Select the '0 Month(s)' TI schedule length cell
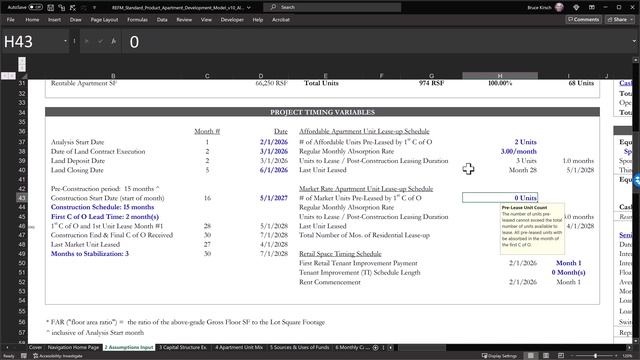640x360 pixels. (x=568, y=273)
